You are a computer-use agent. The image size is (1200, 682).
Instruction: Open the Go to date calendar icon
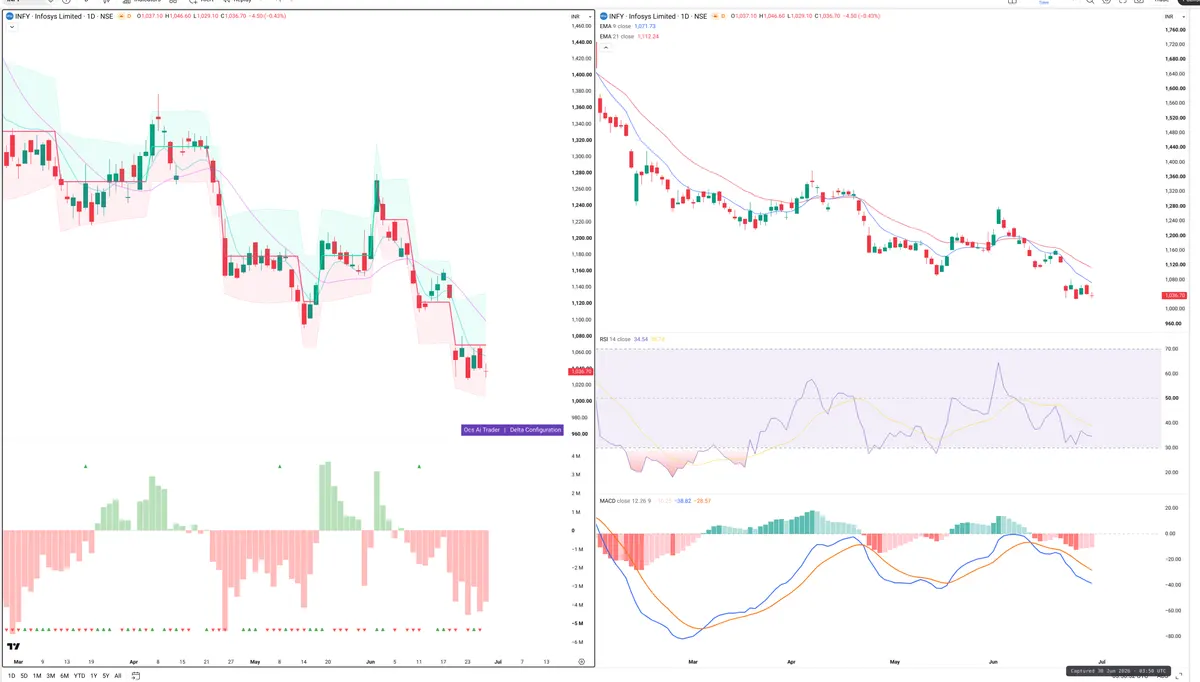136,676
